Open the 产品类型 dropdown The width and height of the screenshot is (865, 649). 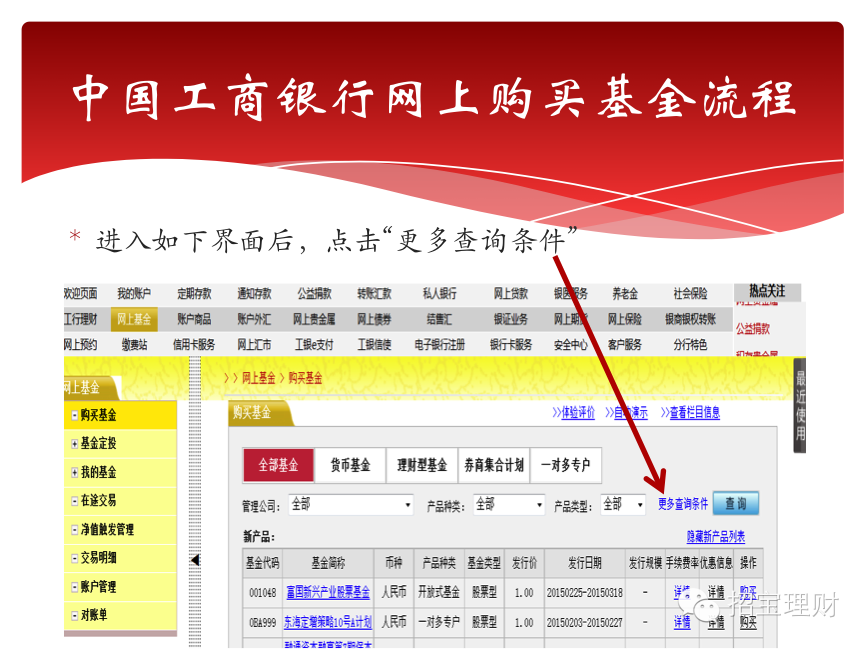pyautogui.click(x=623, y=504)
